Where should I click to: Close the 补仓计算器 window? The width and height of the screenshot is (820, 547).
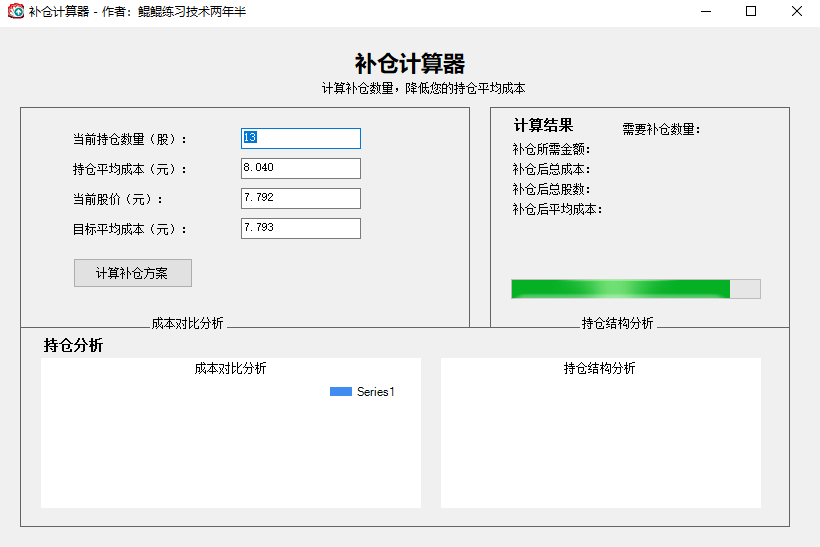(x=797, y=12)
